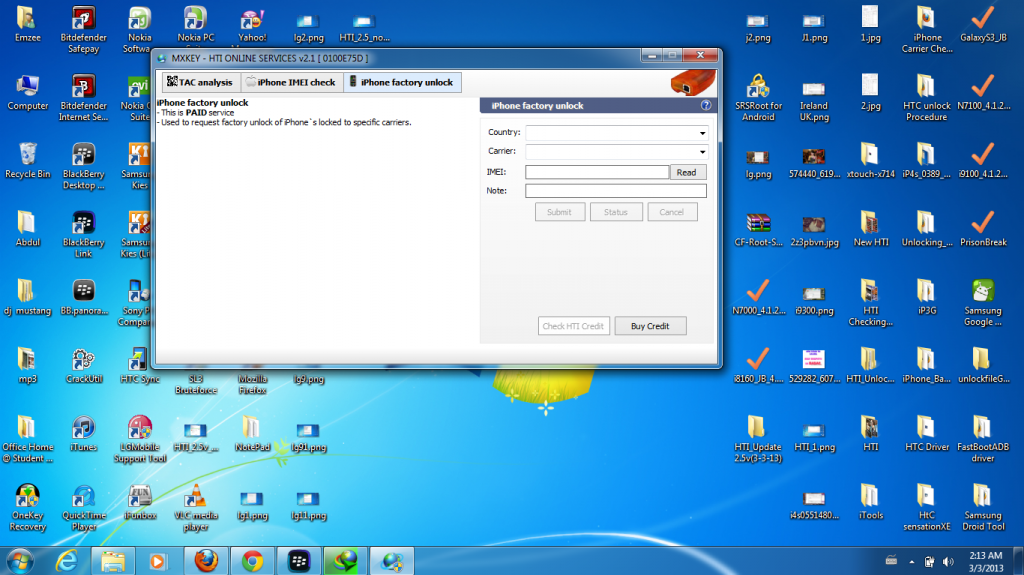Open the iPhone Carrier Che... folder
The image size is (1024, 575).
click(x=927, y=29)
